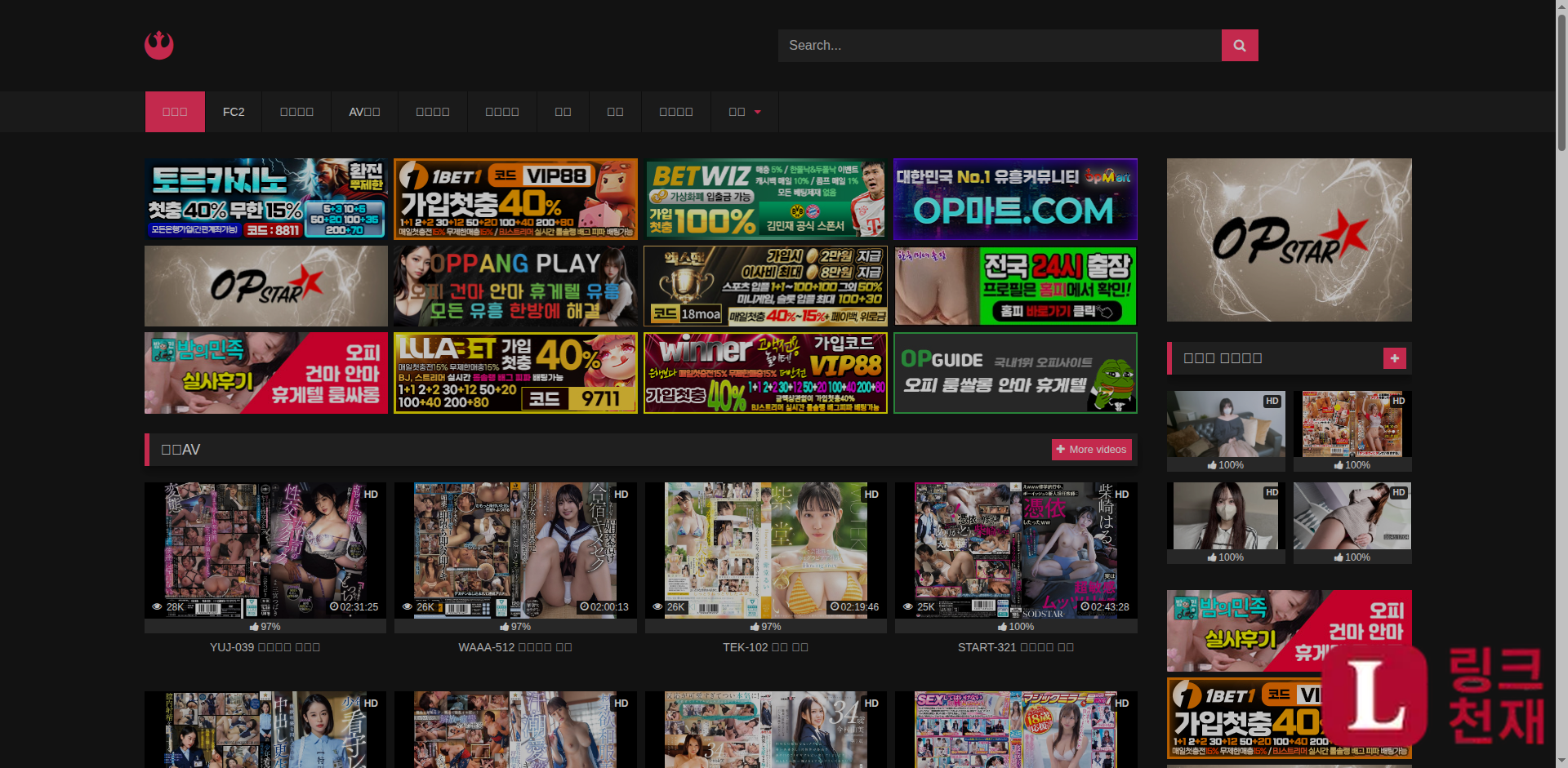Open the code 9711 banner ad

(515, 373)
